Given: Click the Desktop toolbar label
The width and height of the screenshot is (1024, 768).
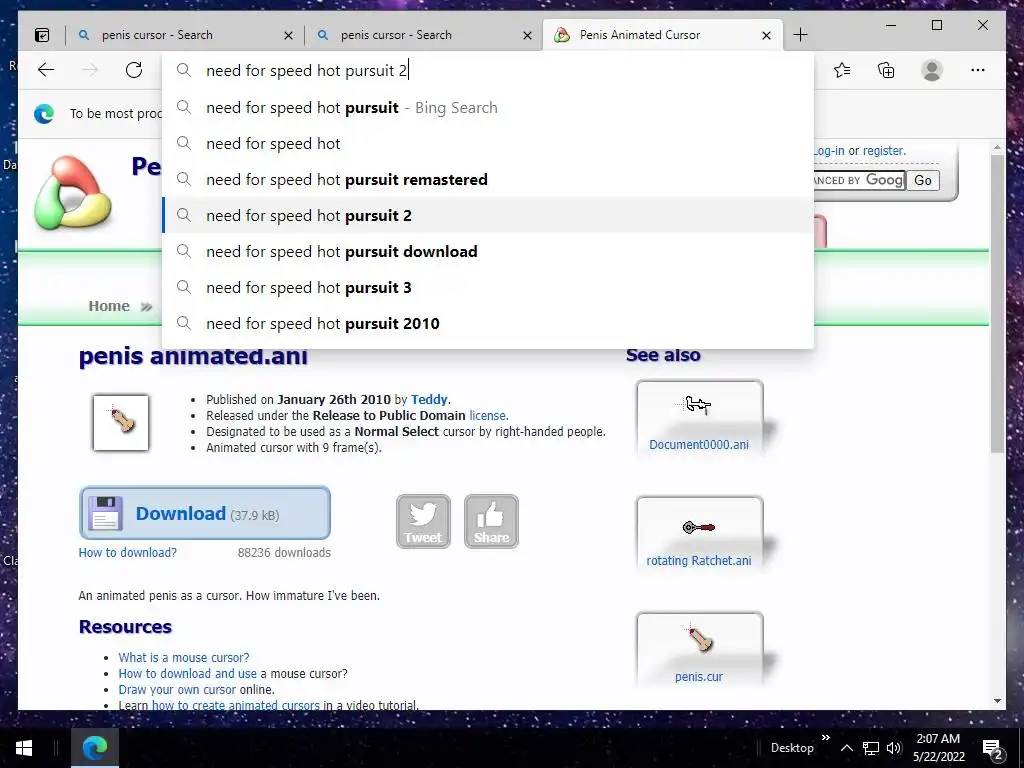Looking at the screenshot, I should click(x=792, y=748).
